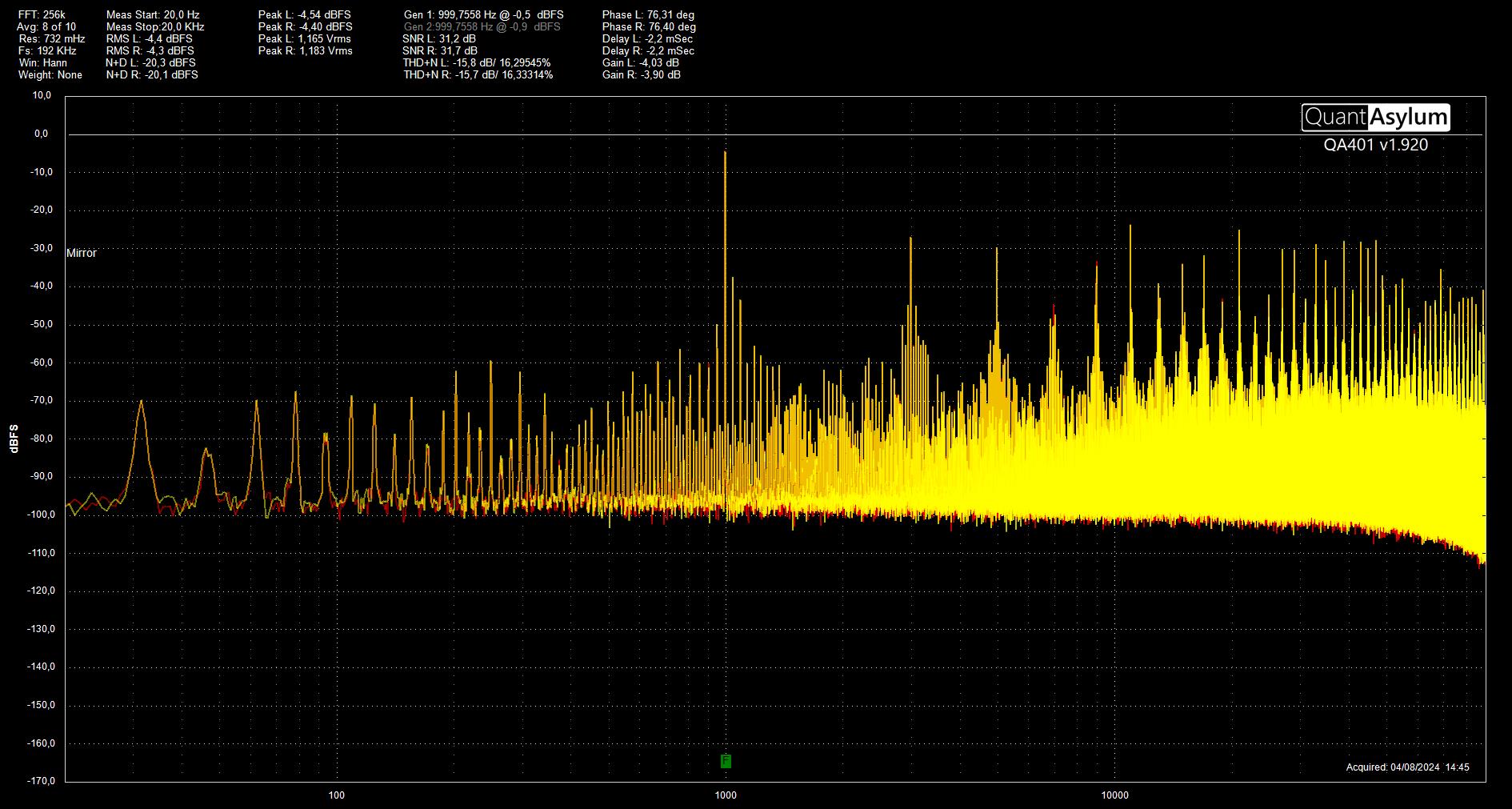Click the '-100,0' Y-axis label
The height and width of the screenshot is (809, 1512).
tap(41, 515)
